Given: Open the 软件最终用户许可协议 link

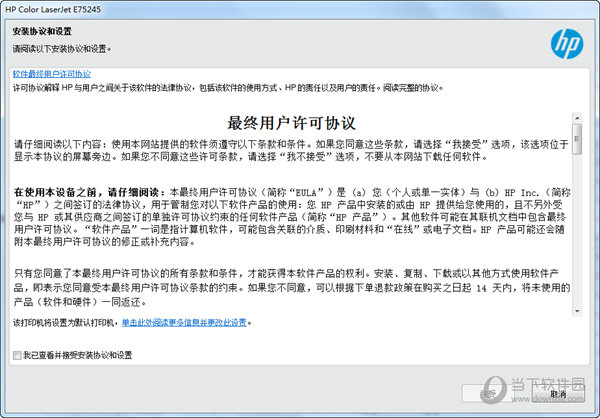Looking at the screenshot, I should pyautogui.click(x=52, y=74).
